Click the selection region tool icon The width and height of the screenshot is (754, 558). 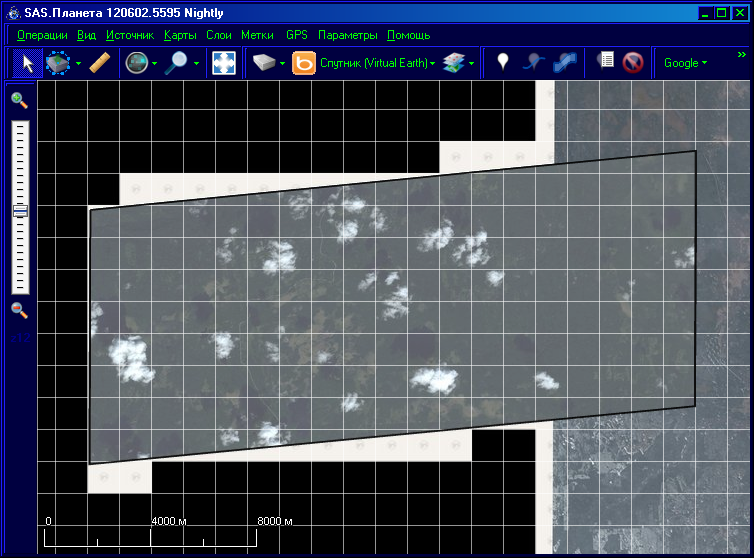(59, 63)
